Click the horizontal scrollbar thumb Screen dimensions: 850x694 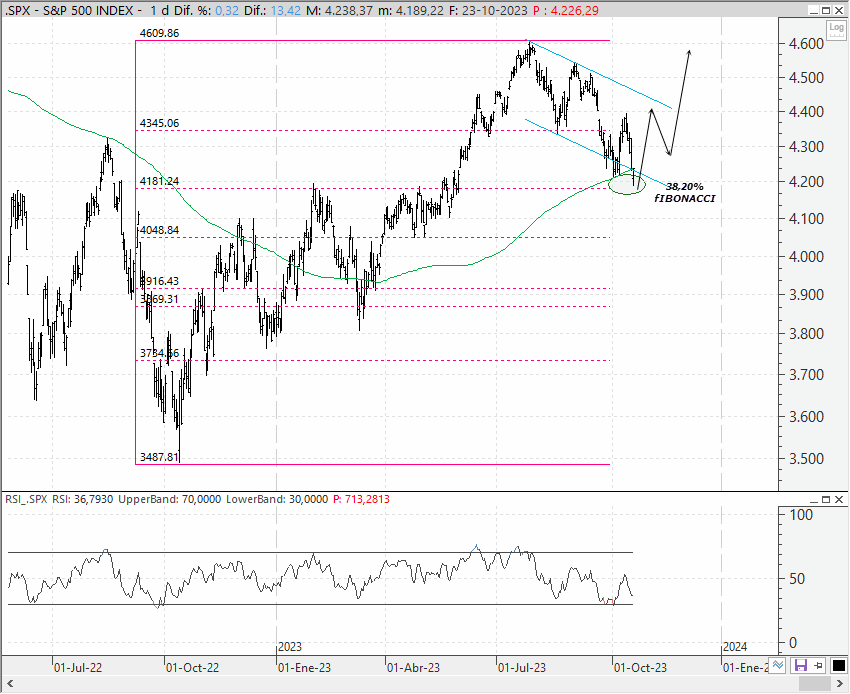coord(815,683)
